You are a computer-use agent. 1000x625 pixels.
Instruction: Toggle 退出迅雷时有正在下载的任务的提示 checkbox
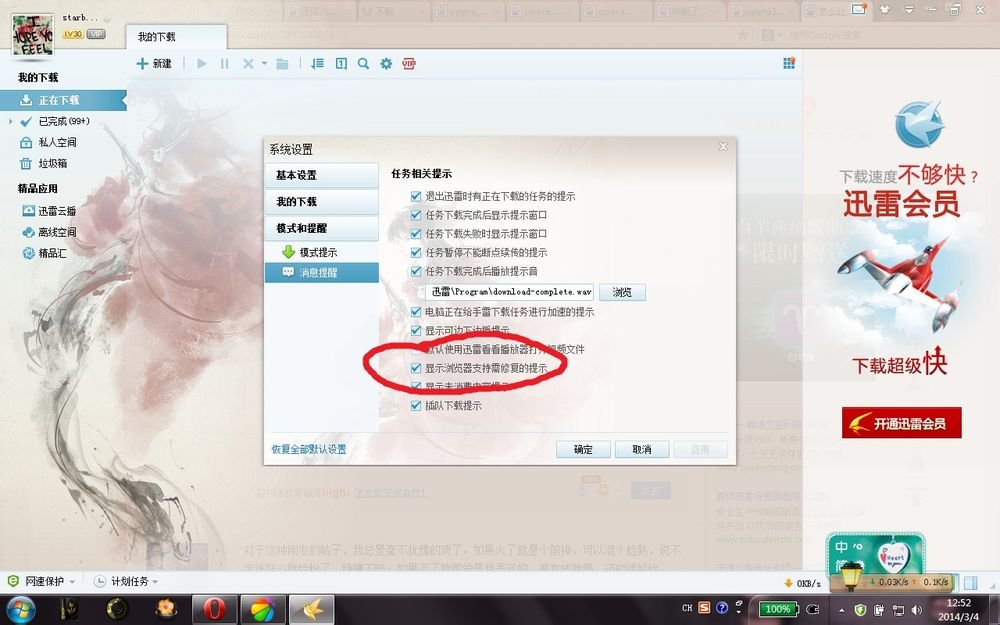coord(416,196)
